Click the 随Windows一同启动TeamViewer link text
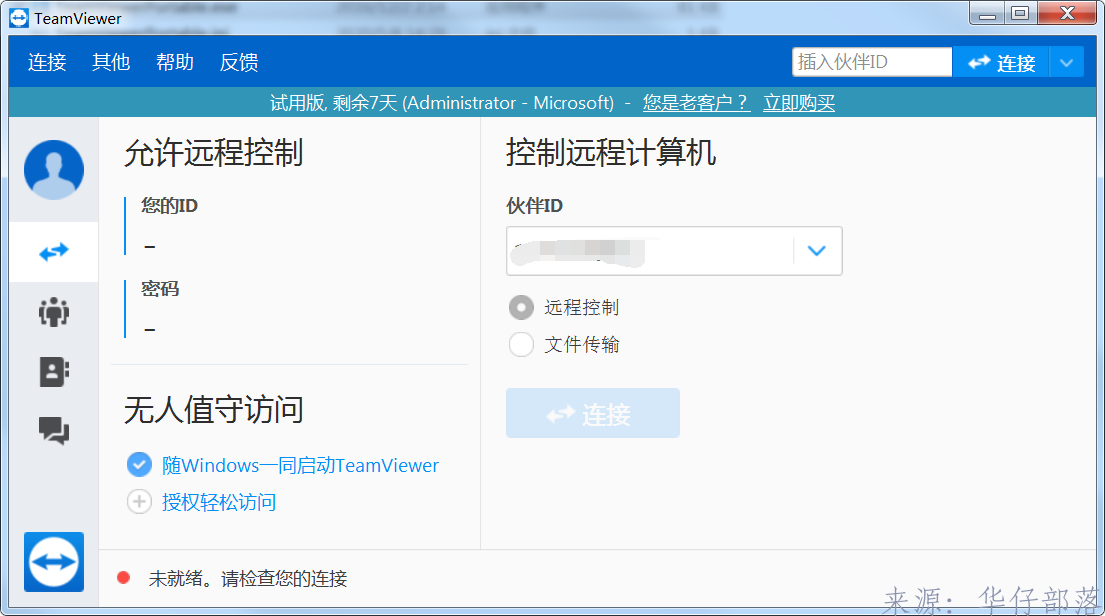The image size is (1105, 616). [x=300, y=465]
